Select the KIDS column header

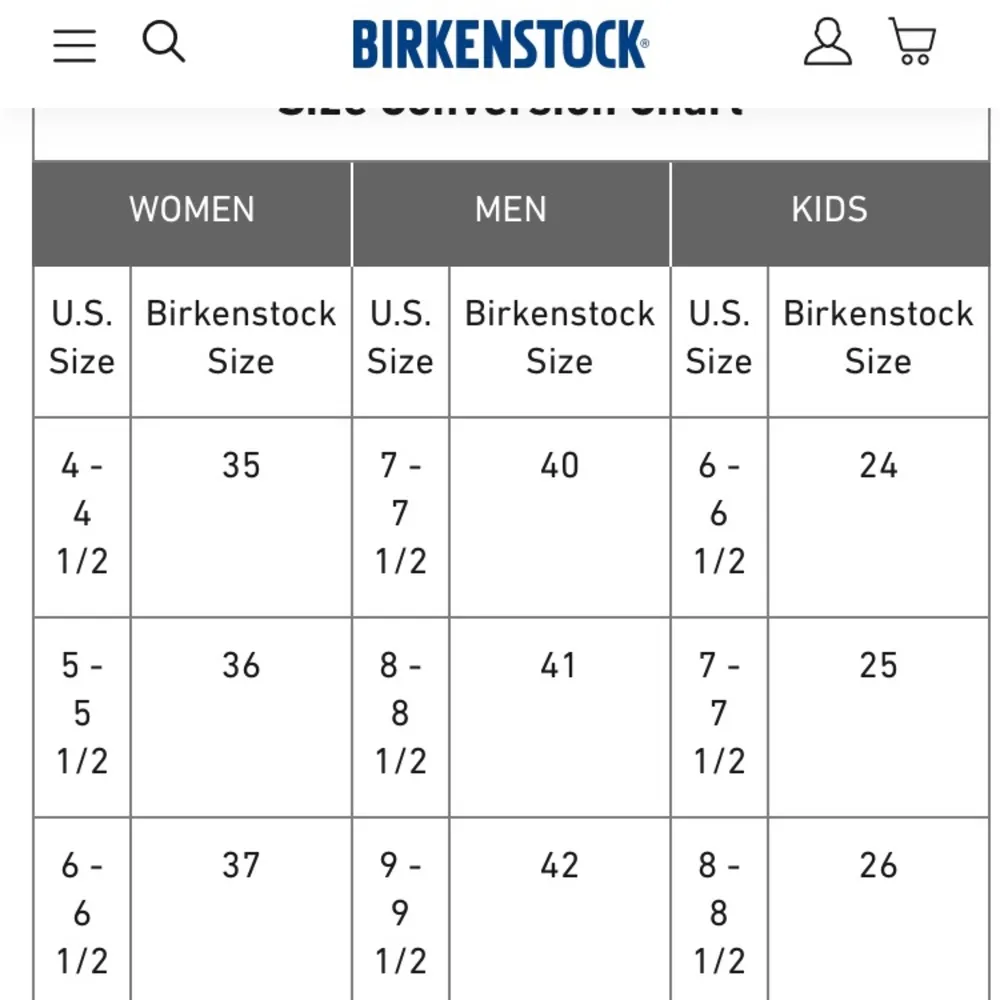pos(829,210)
